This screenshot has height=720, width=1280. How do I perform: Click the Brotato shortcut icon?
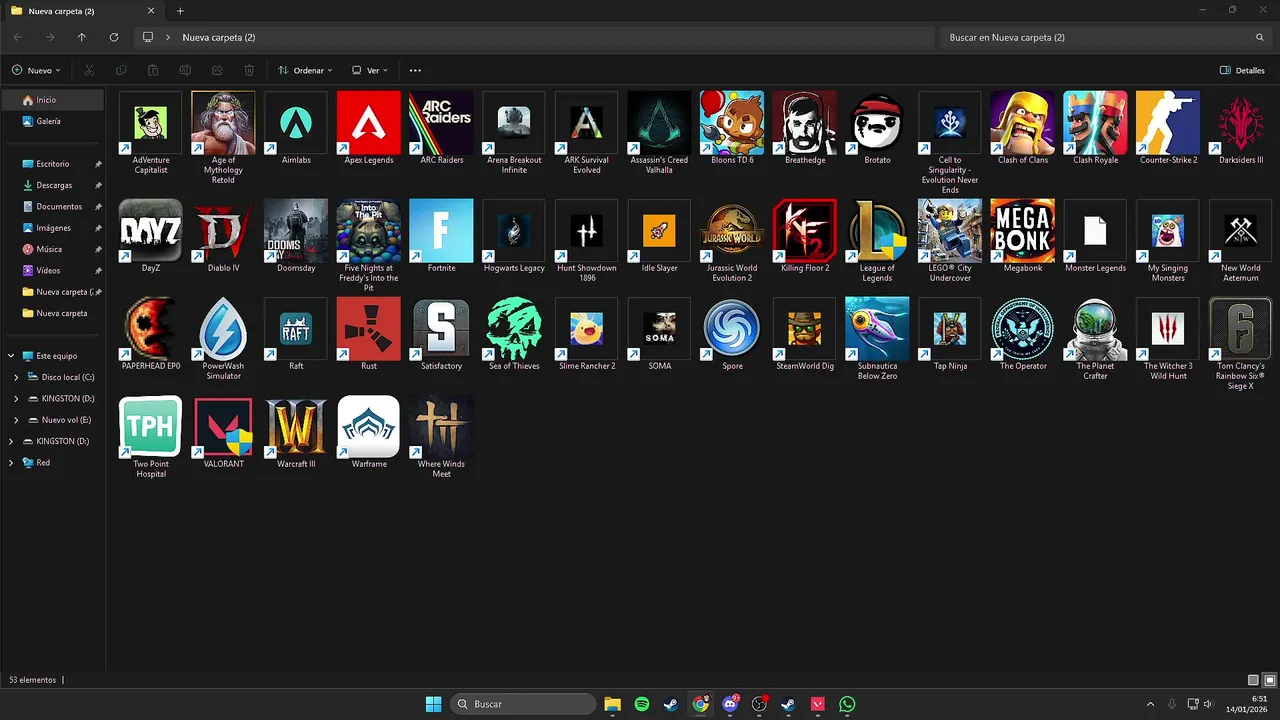pos(877,123)
